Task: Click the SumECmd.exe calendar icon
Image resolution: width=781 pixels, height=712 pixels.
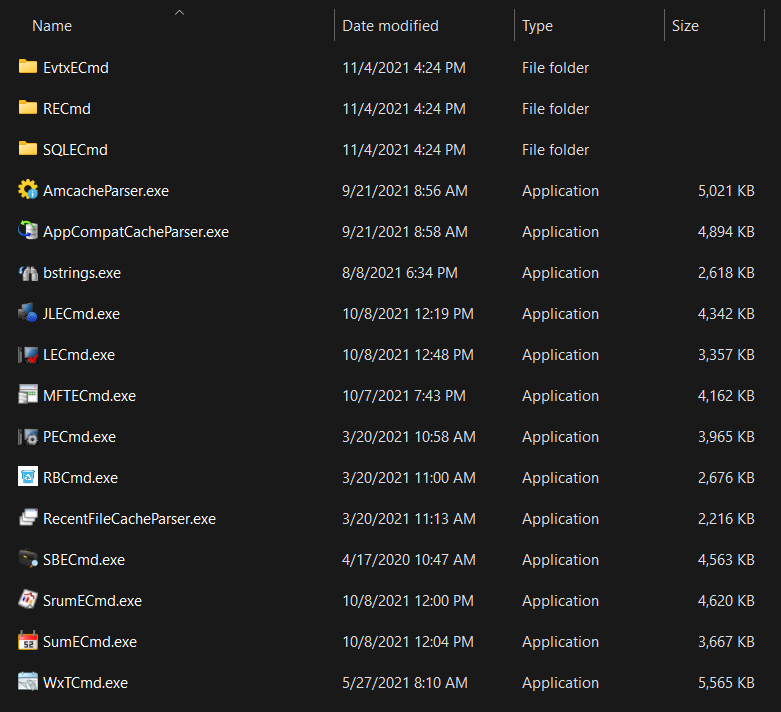Action: pos(28,641)
